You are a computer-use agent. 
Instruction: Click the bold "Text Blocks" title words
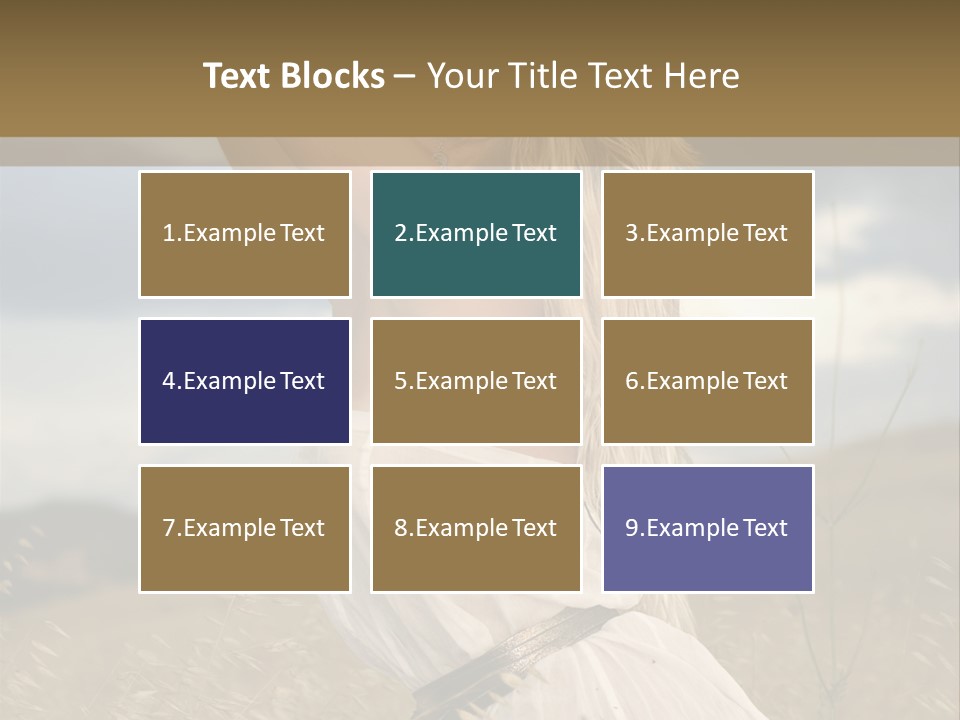[294, 76]
